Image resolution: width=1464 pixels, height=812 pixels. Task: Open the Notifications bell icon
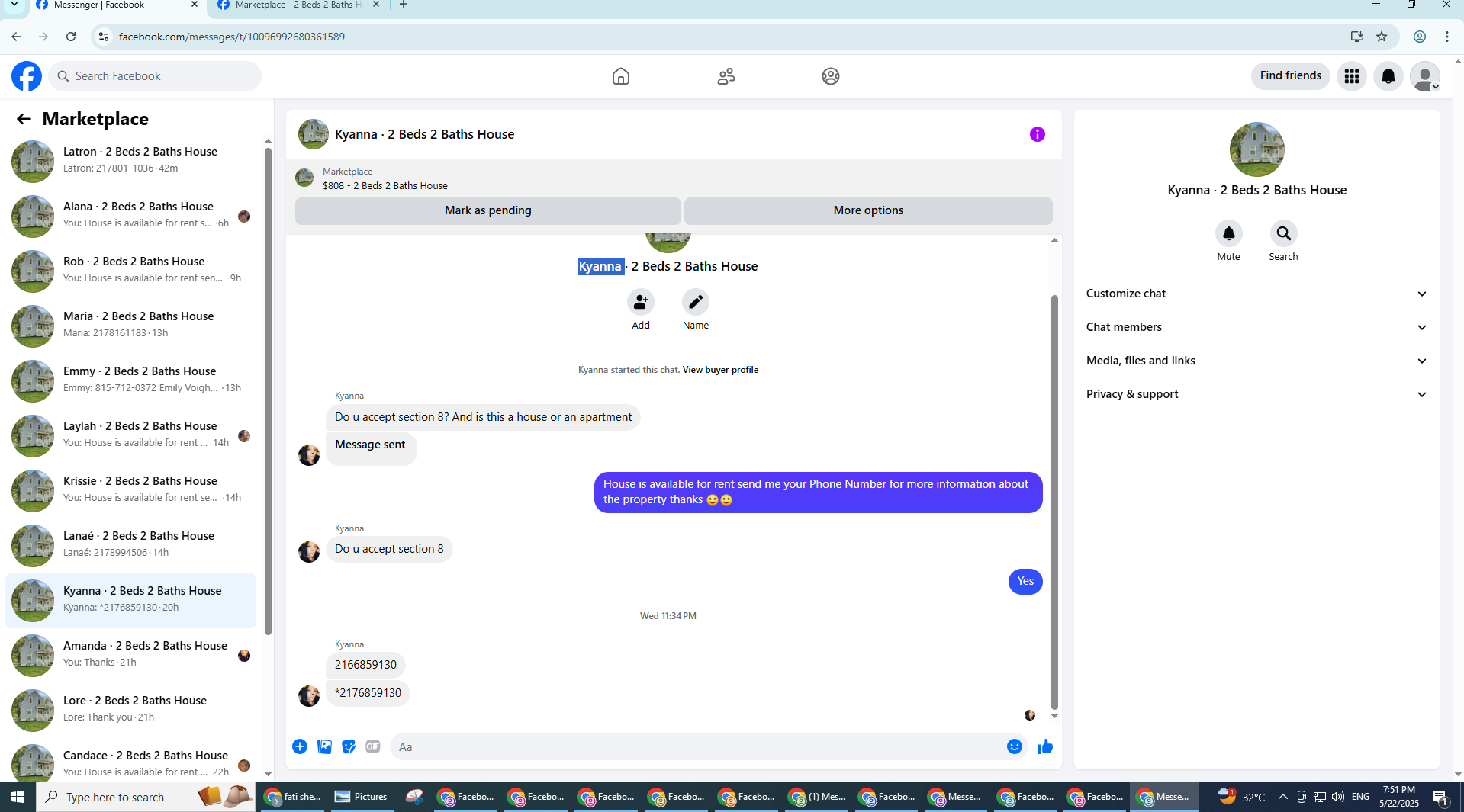click(1388, 76)
